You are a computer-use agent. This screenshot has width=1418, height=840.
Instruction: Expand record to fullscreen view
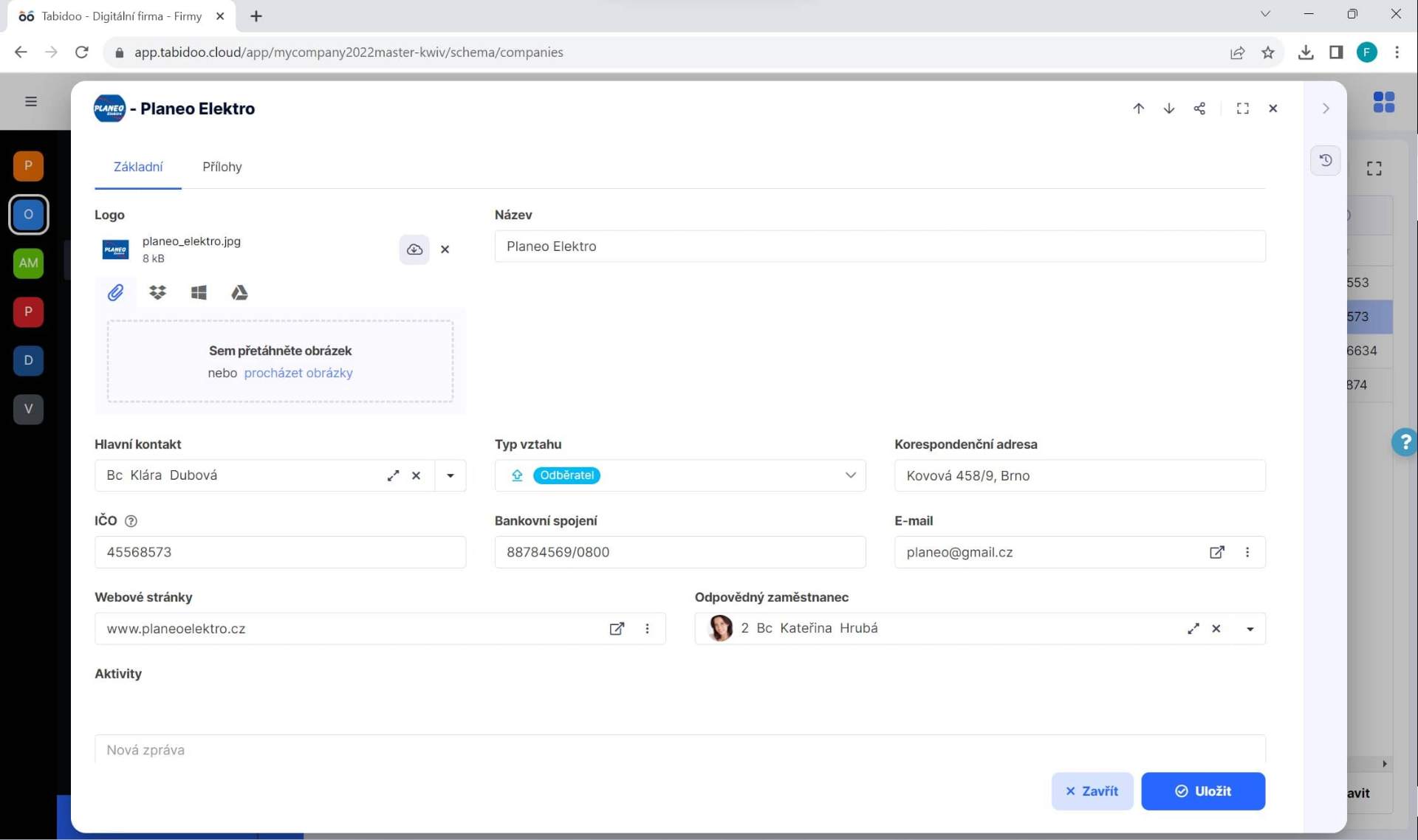(1243, 108)
